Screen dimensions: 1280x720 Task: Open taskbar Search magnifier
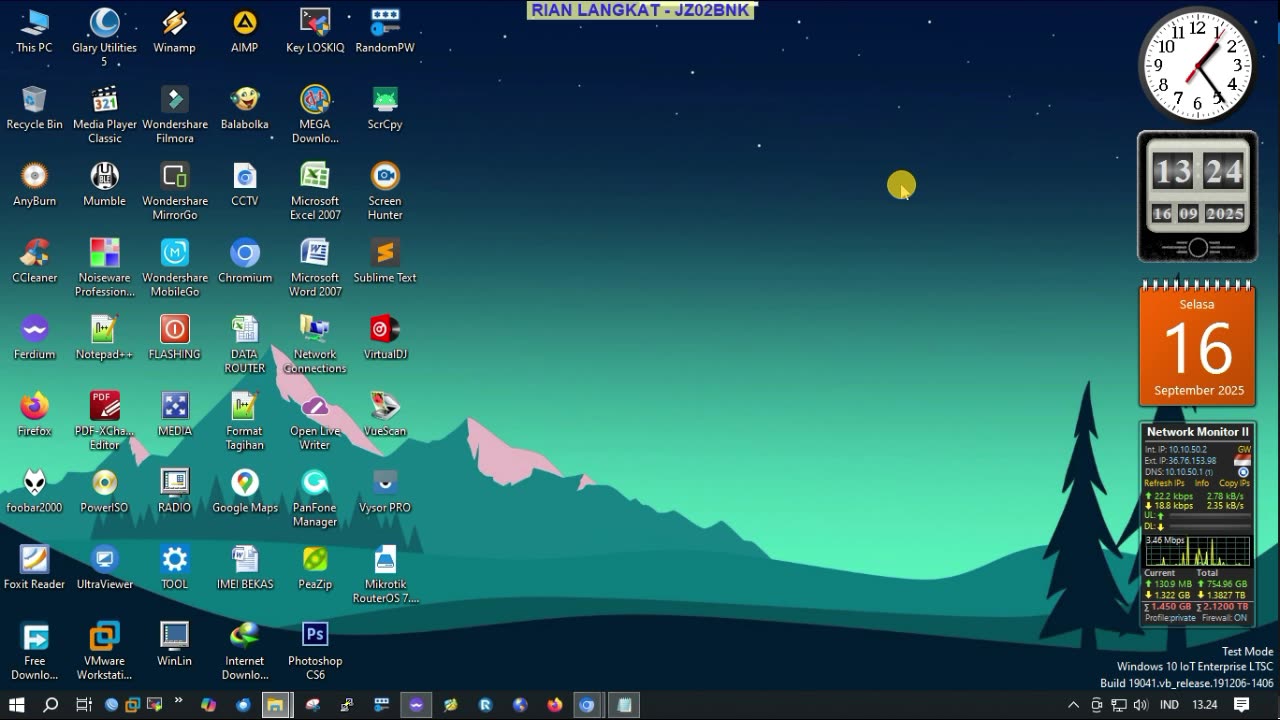(51, 705)
